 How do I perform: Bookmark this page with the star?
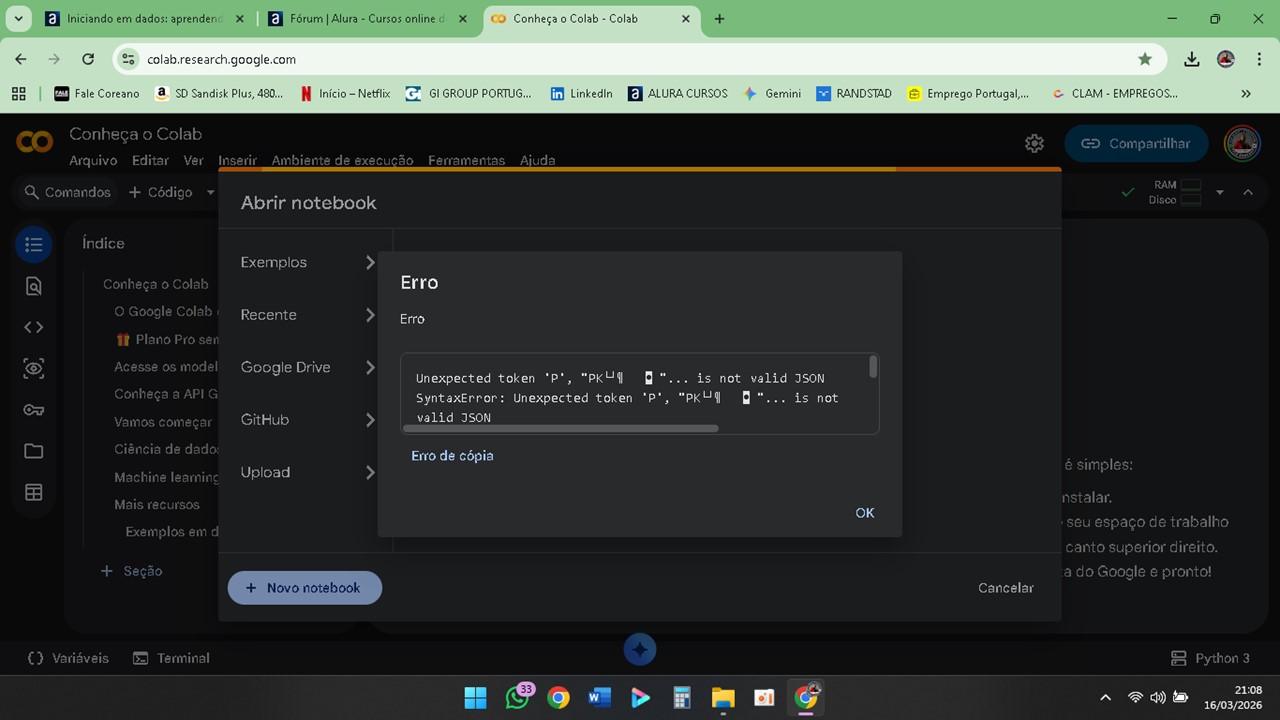tap(1145, 59)
